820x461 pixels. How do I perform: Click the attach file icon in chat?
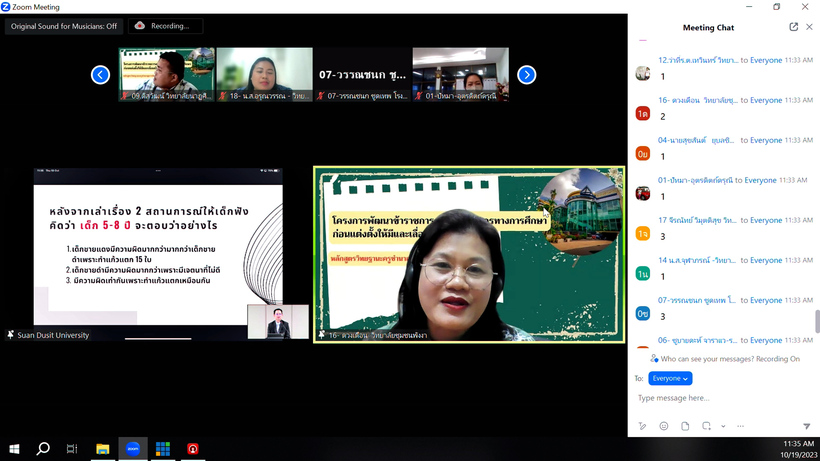(685, 426)
